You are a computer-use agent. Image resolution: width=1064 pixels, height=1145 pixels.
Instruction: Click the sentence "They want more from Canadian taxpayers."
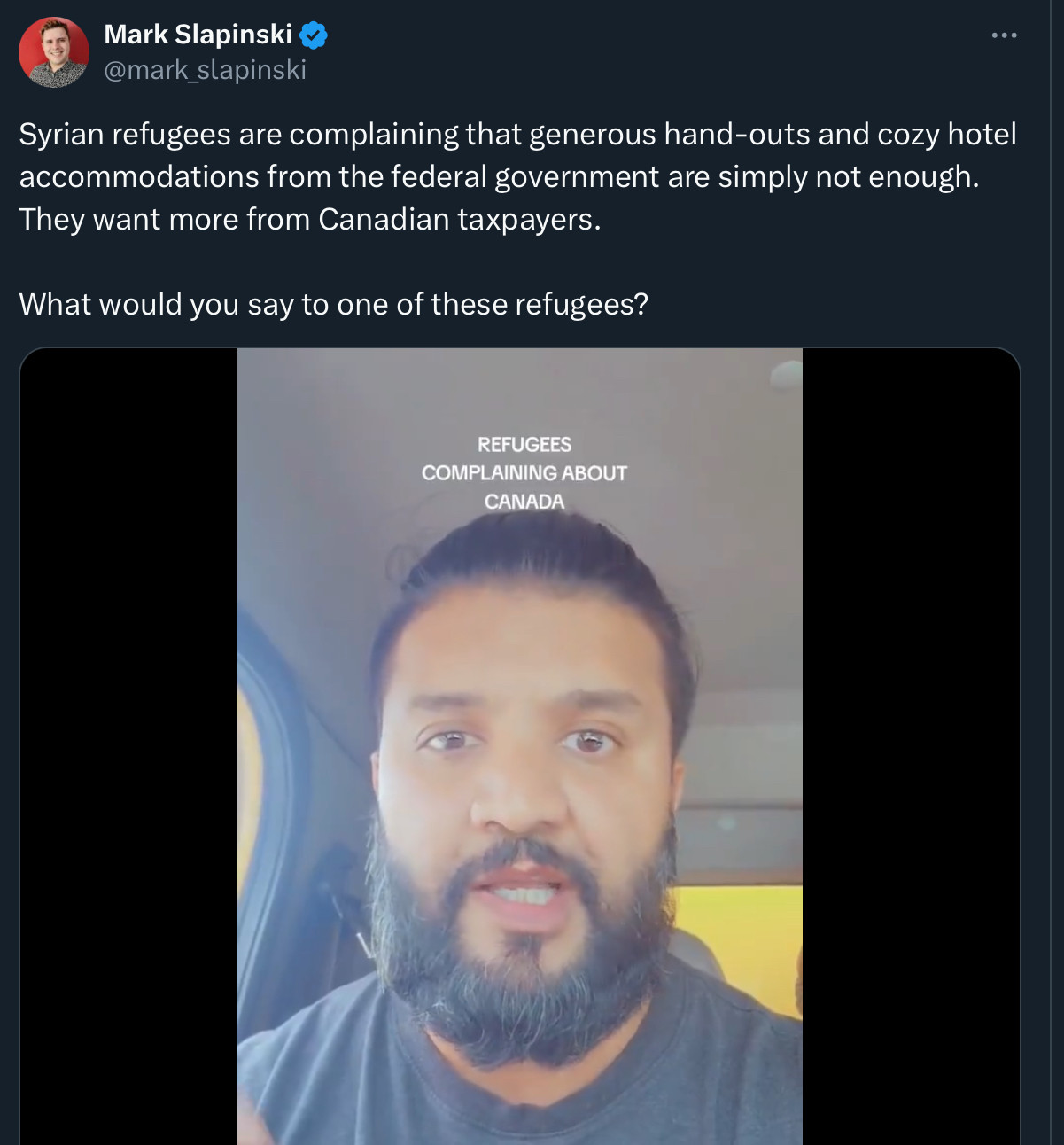[310, 220]
